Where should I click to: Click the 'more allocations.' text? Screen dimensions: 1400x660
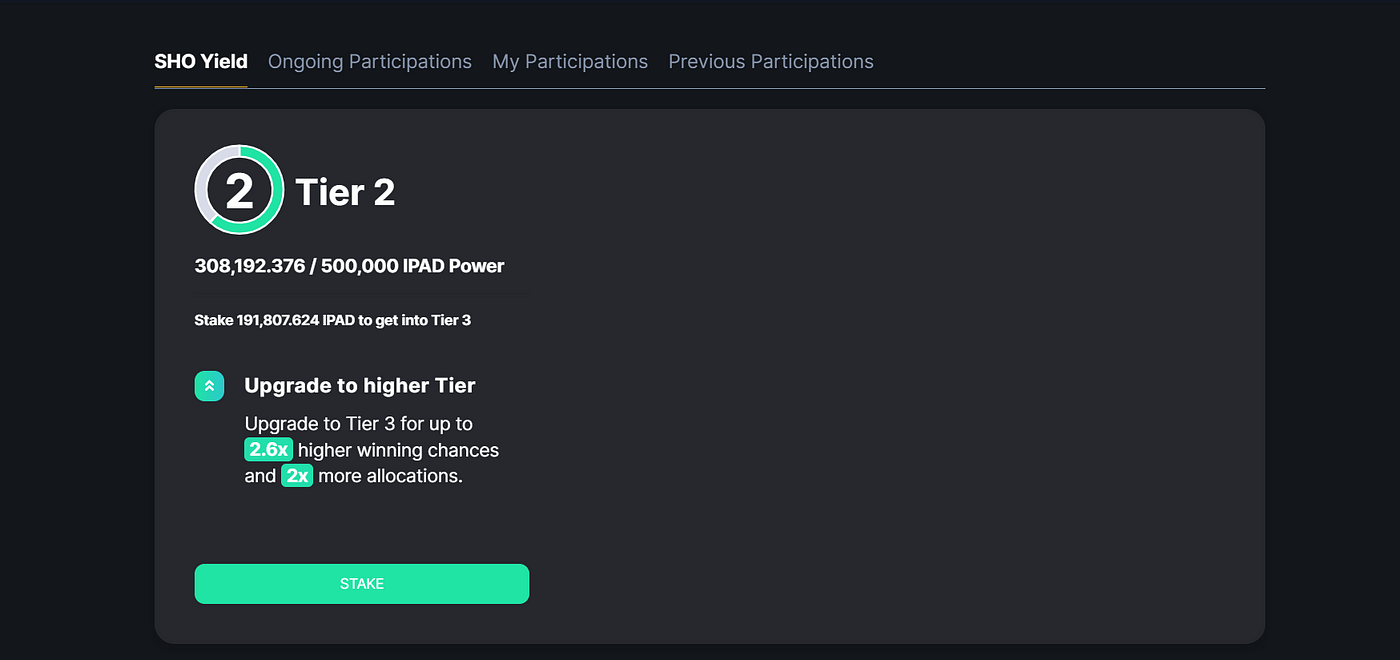tap(390, 476)
